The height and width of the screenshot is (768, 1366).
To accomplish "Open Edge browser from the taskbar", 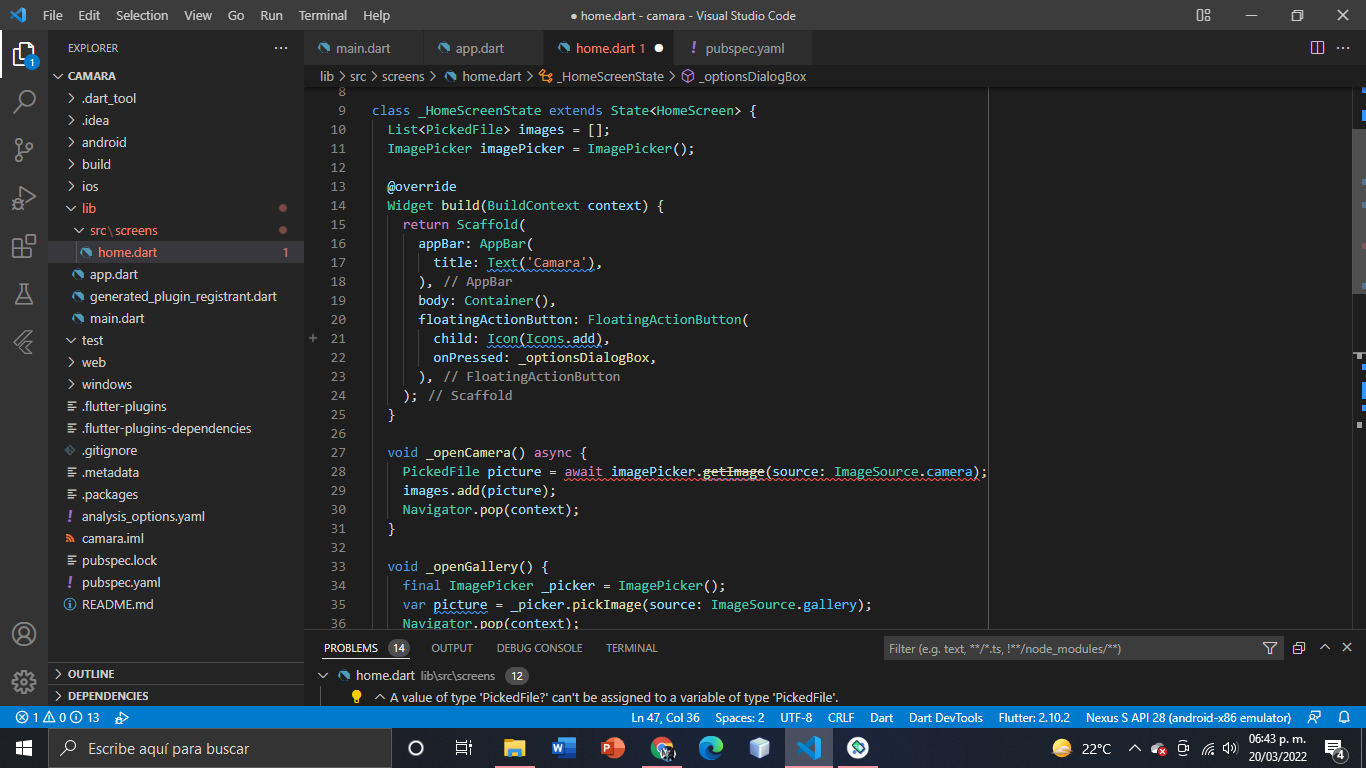I will (x=710, y=748).
